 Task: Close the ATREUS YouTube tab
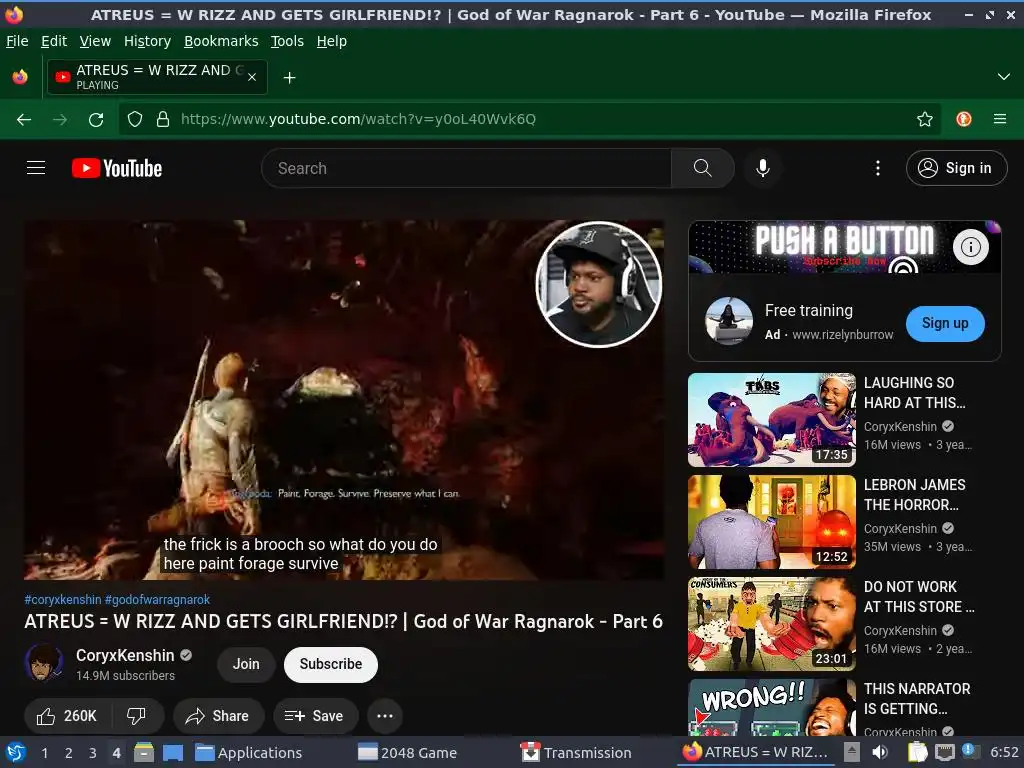point(252,77)
